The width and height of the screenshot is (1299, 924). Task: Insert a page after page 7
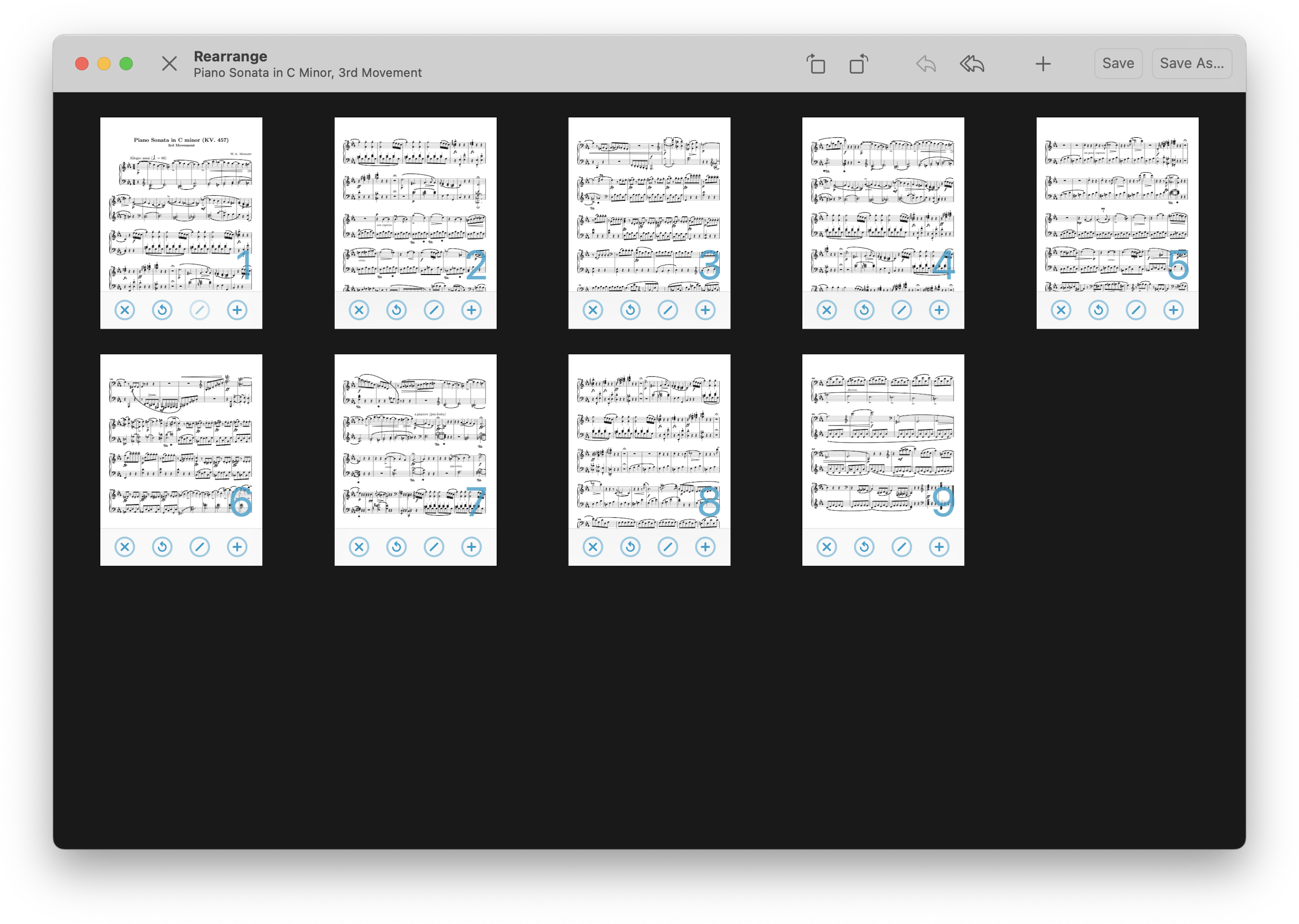coord(471,547)
